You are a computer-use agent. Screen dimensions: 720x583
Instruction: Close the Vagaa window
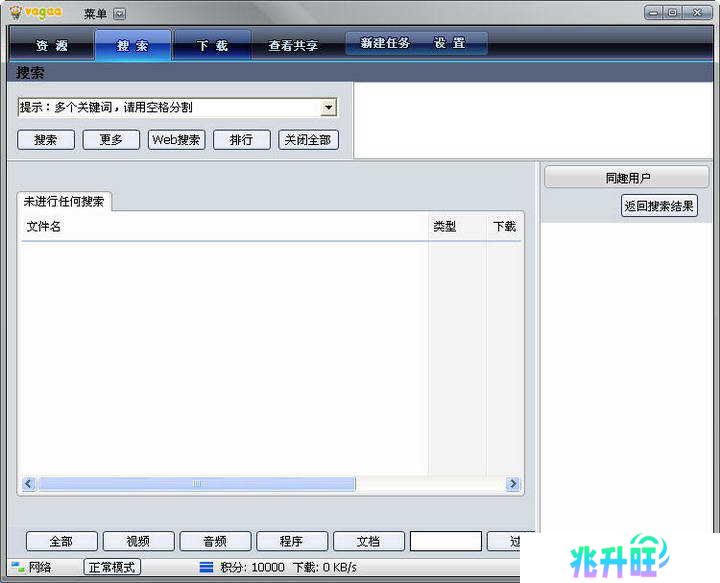click(x=698, y=13)
